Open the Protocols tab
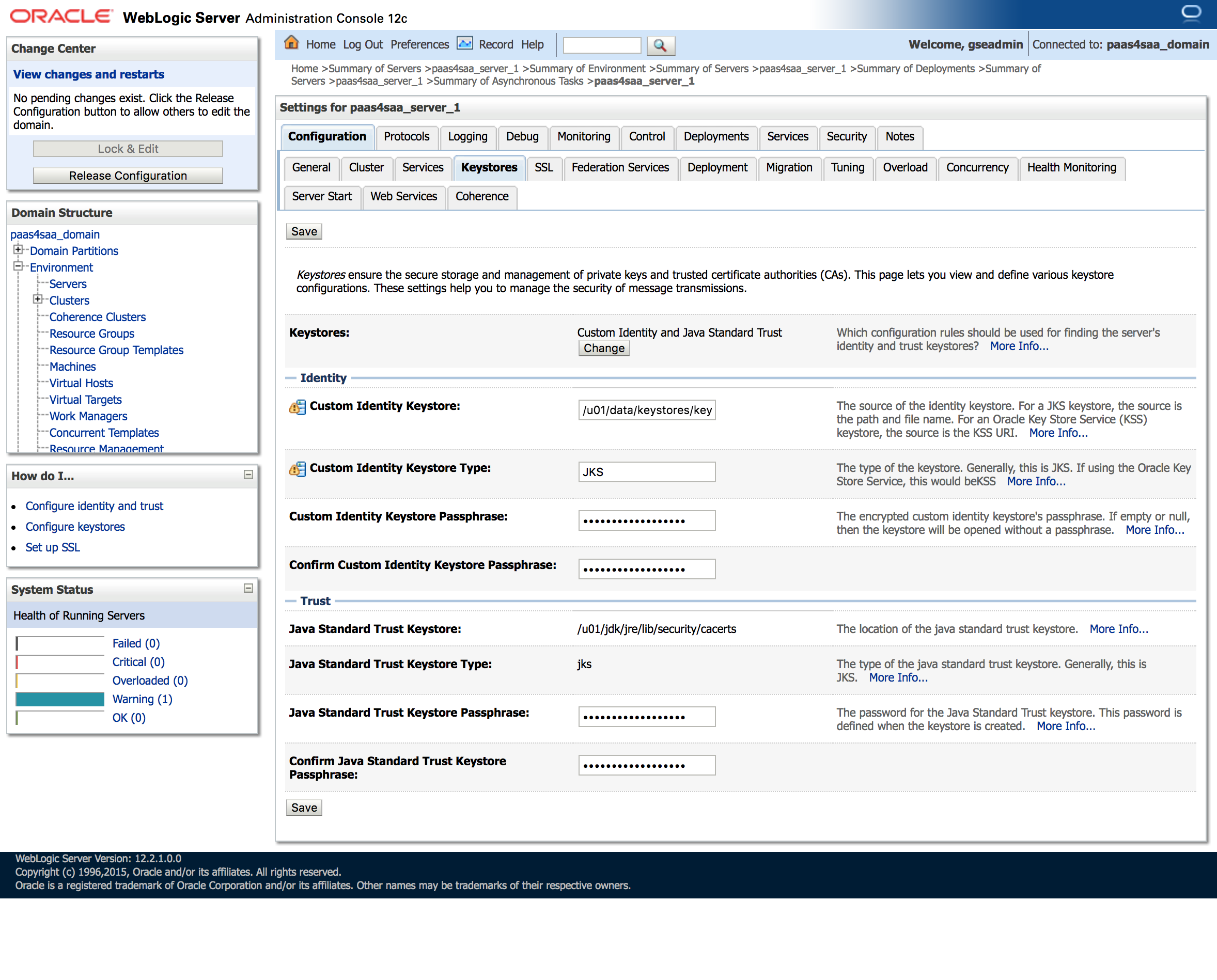The height and width of the screenshot is (980, 1217). click(x=407, y=137)
